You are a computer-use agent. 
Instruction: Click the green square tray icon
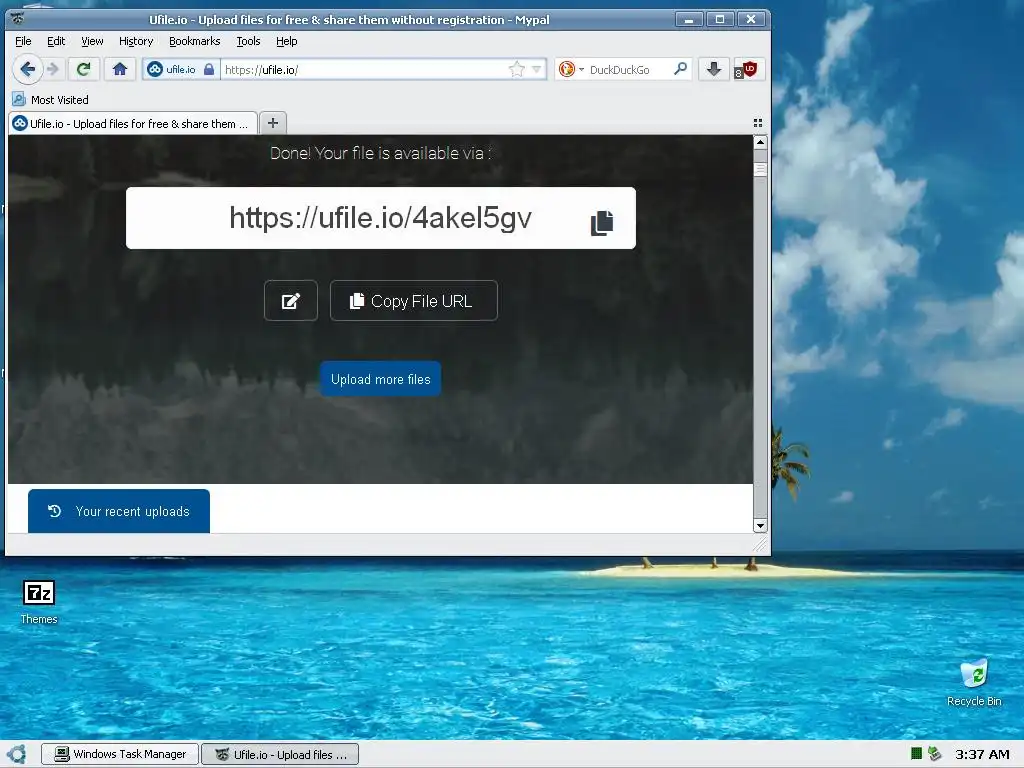point(916,754)
